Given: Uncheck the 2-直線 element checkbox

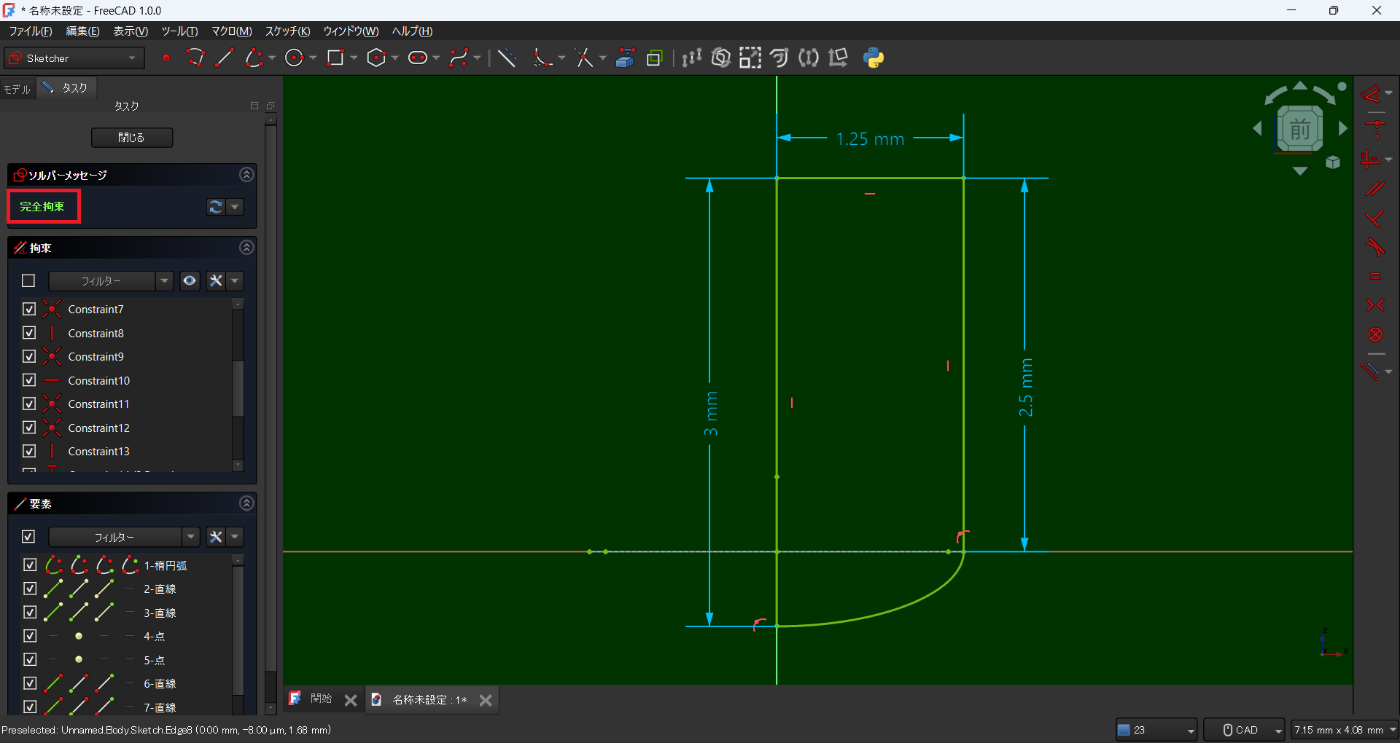Looking at the screenshot, I should tap(29, 589).
